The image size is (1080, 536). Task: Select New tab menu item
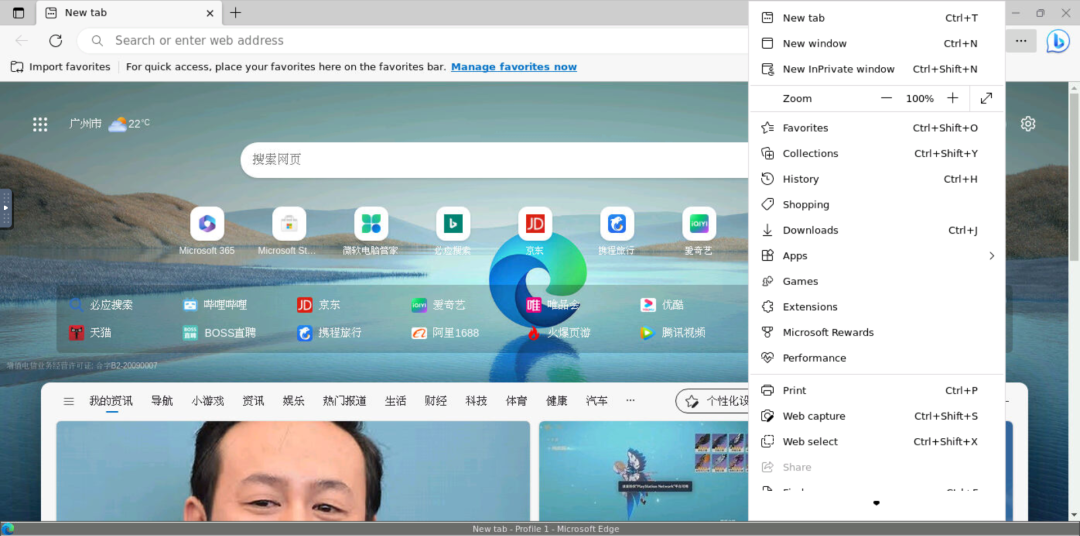click(x=876, y=18)
